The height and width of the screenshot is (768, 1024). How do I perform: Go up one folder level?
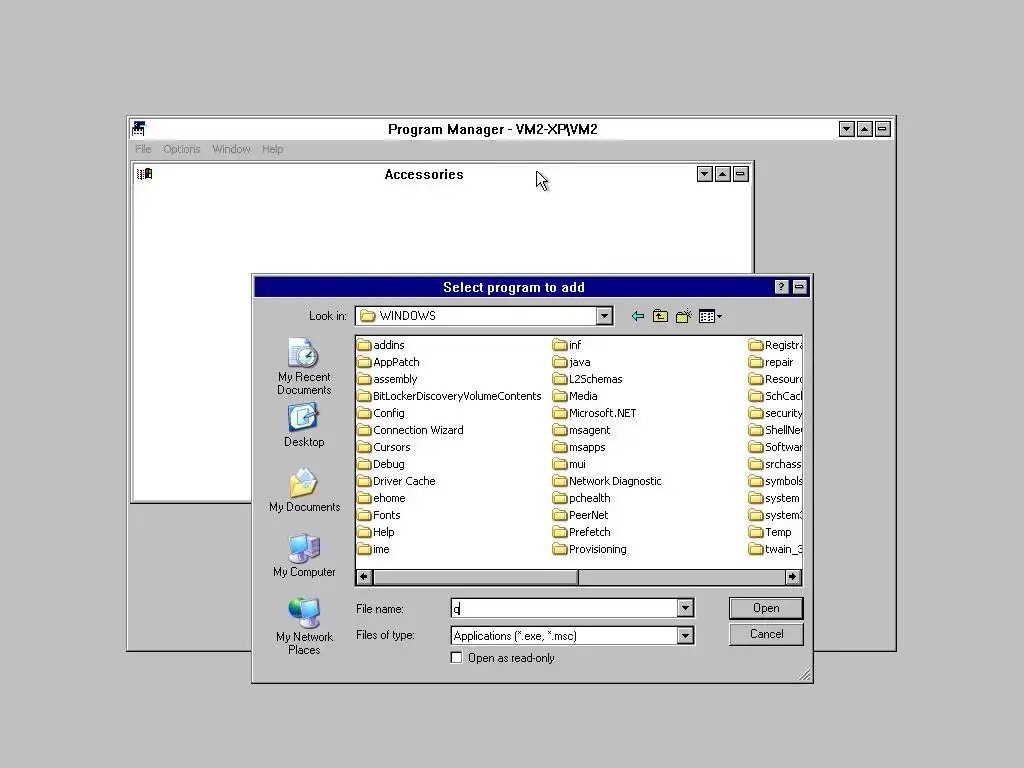(x=660, y=317)
